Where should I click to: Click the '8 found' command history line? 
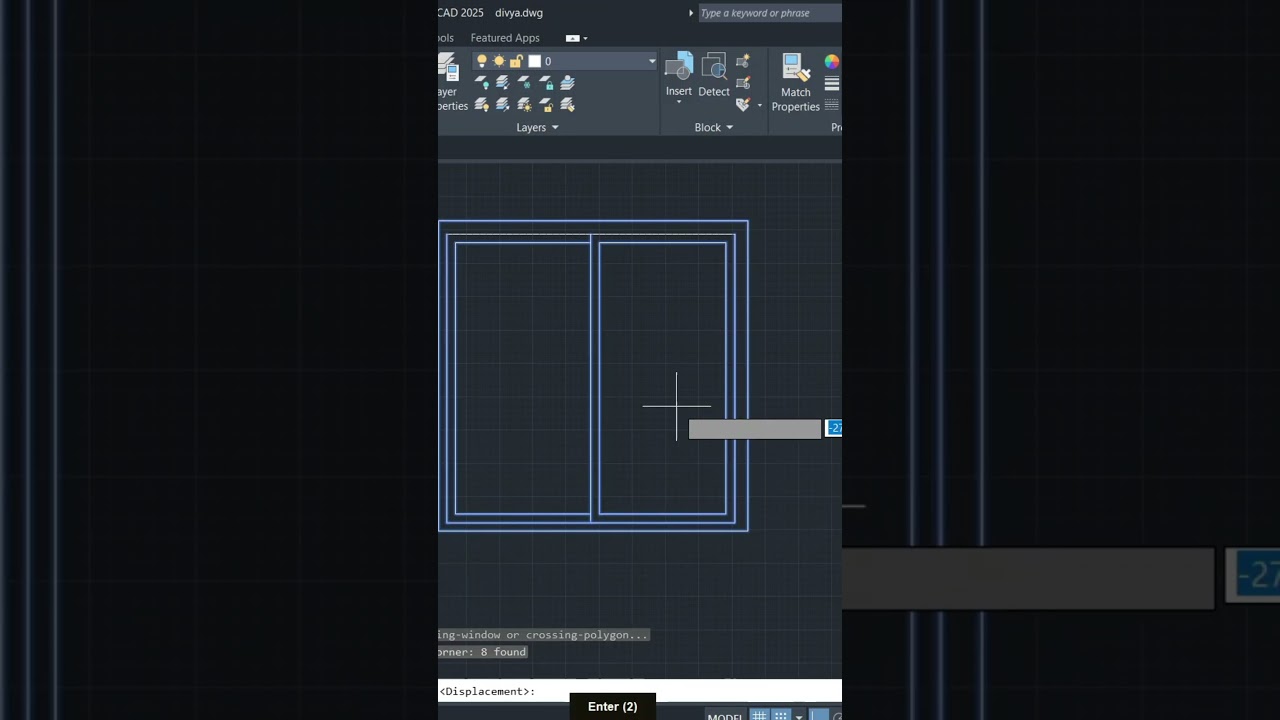click(x=482, y=652)
